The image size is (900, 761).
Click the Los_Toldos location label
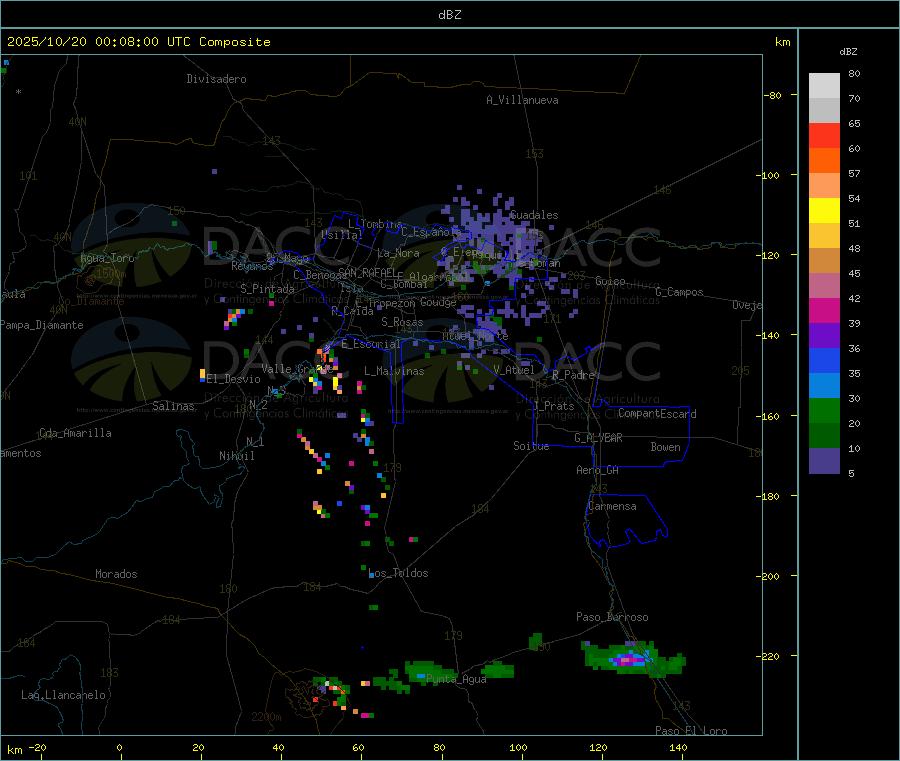[x=398, y=573]
